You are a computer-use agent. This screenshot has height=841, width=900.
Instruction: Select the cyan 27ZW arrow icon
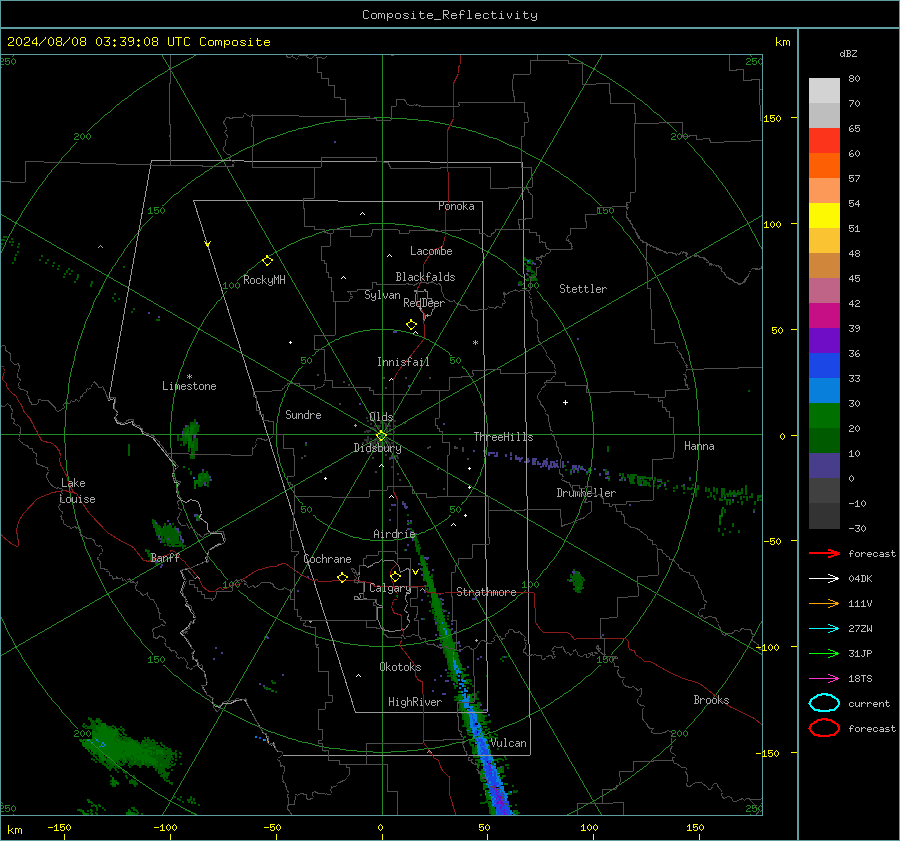coord(824,629)
